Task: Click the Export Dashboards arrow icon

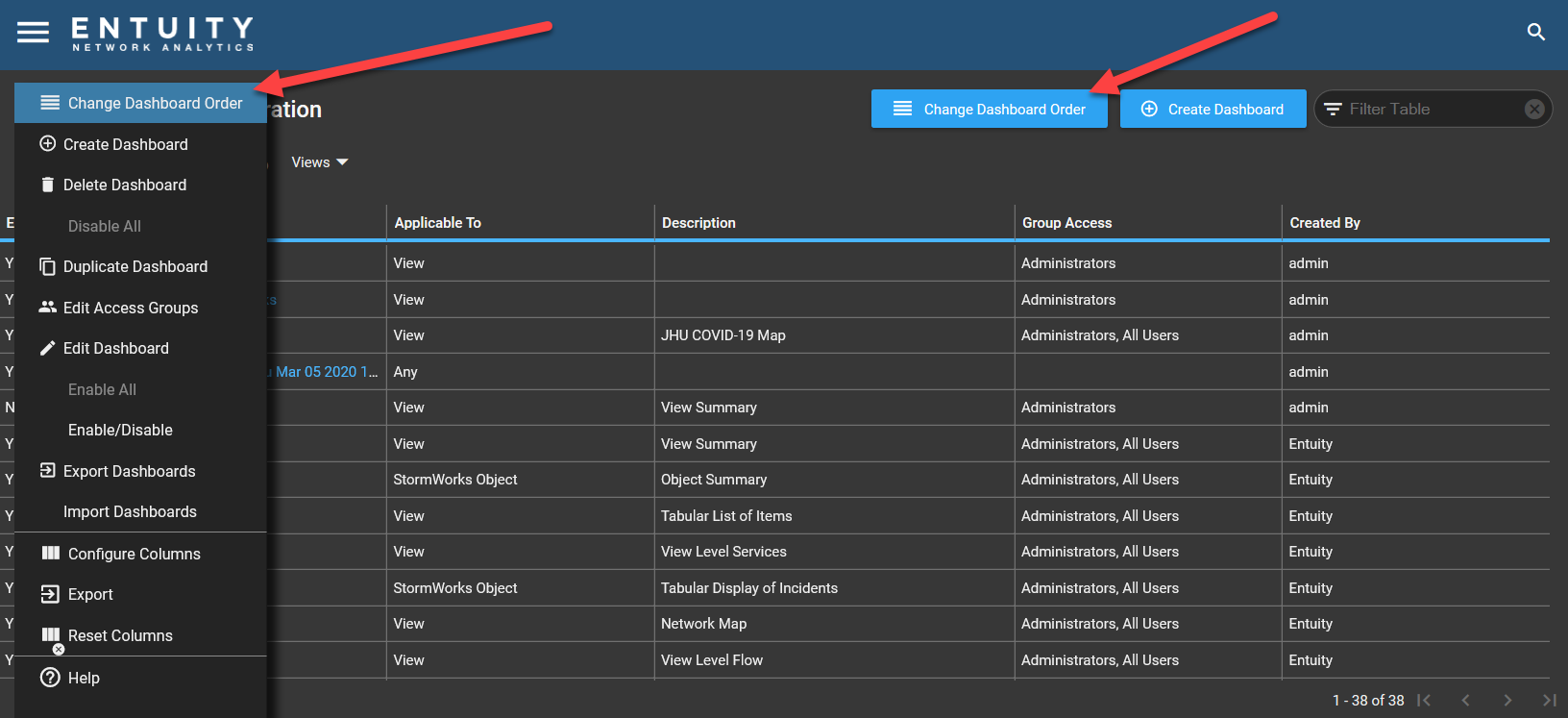Action: pos(47,470)
